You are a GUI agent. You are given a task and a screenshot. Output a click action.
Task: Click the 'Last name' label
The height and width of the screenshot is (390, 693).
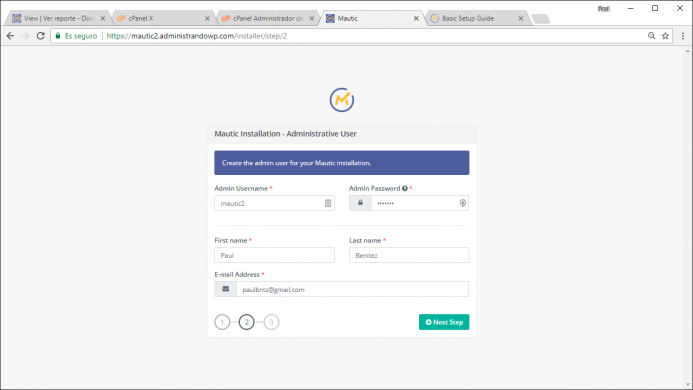click(365, 241)
